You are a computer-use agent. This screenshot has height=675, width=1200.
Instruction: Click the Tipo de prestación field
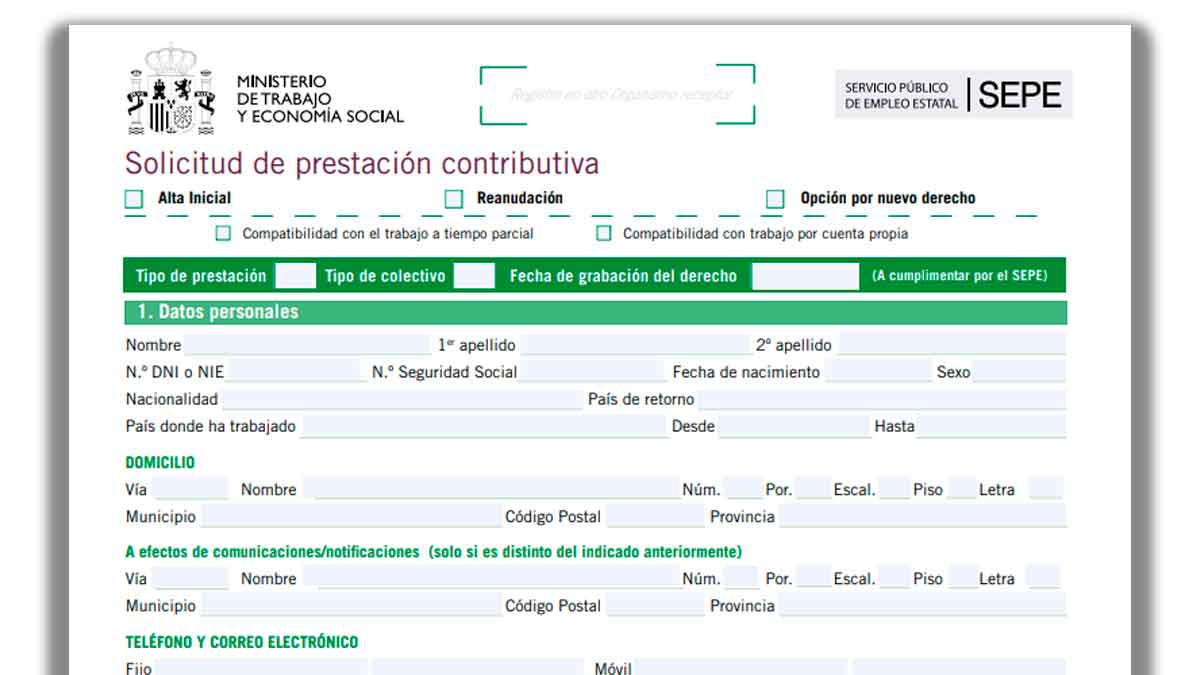295,276
